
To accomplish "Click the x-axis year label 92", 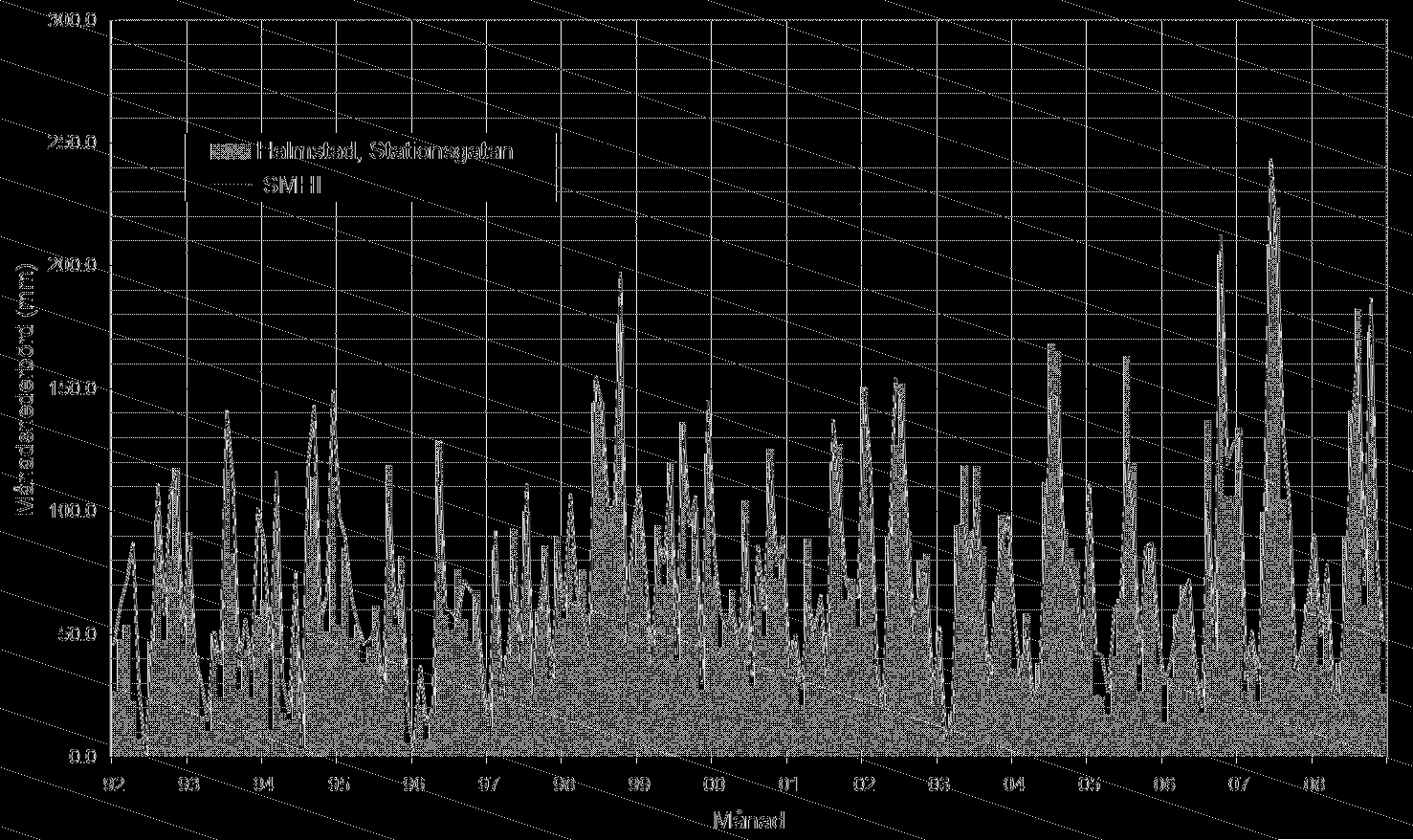I will pyautogui.click(x=112, y=785).
